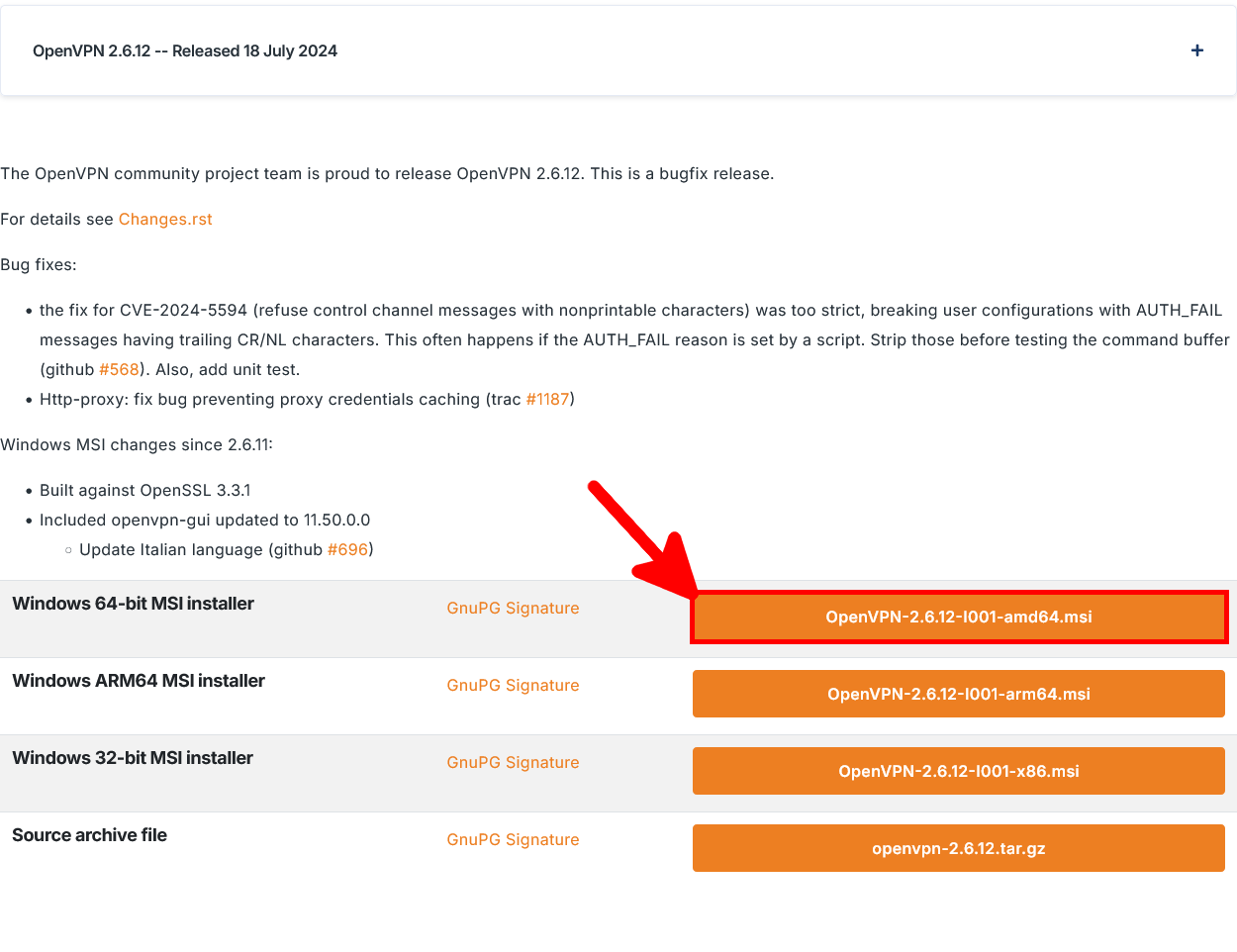Download the openvpn-2.6.12.tar.gz source archive

[958, 848]
